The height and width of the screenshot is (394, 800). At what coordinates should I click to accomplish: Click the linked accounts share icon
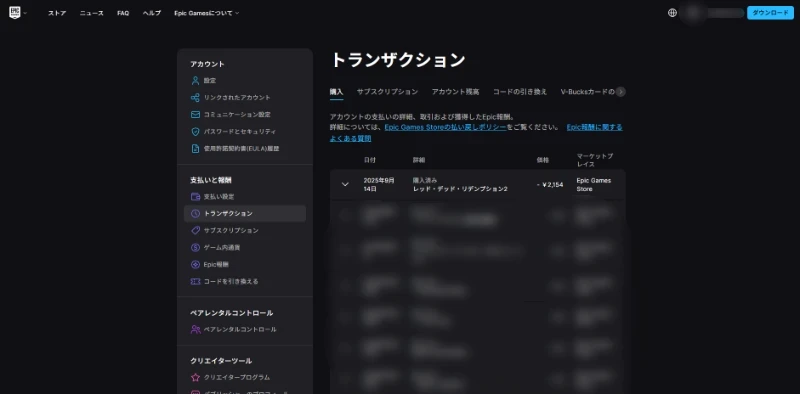tap(195, 97)
